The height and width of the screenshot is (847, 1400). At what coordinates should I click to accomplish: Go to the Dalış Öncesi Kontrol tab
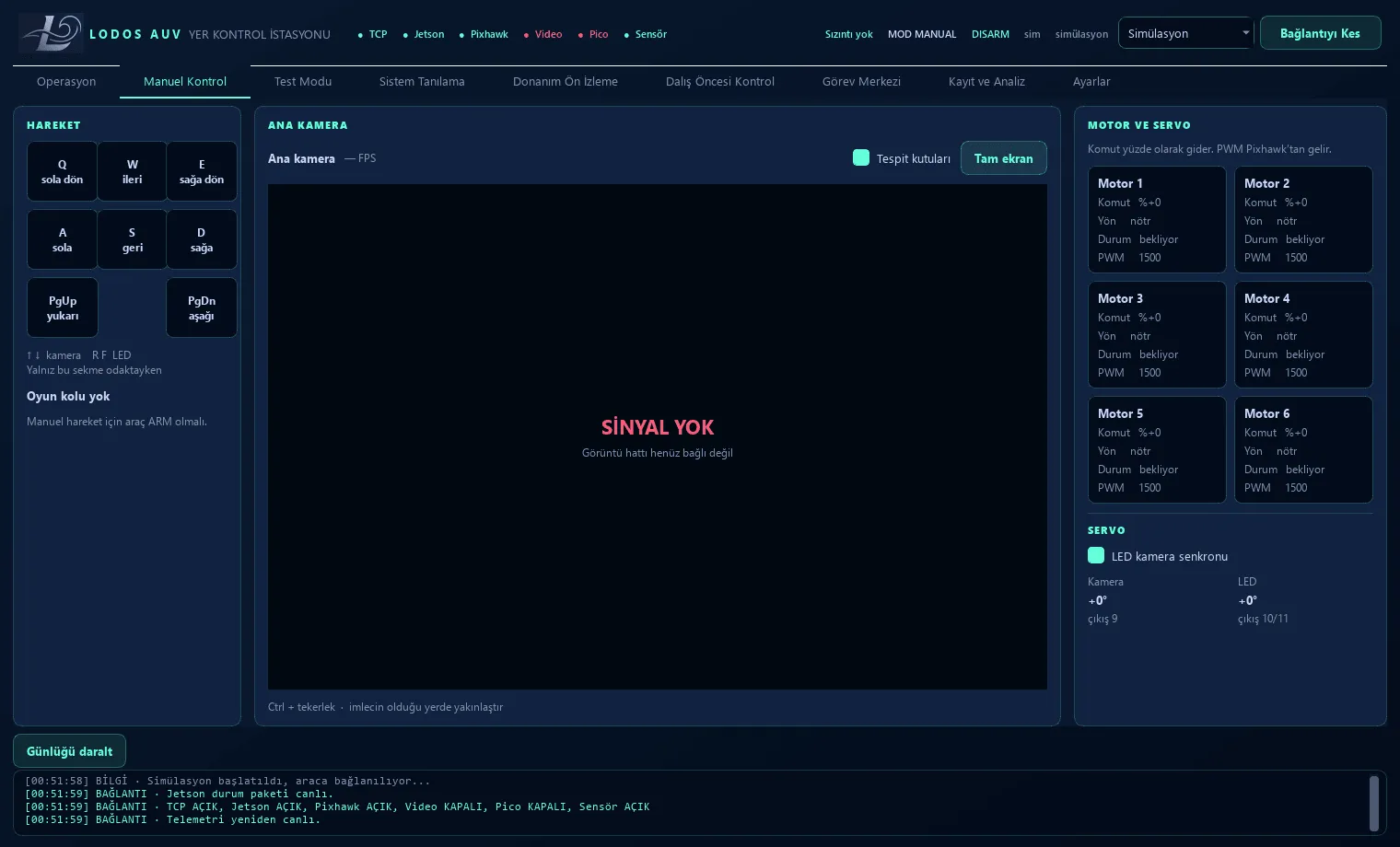[x=720, y=81]
